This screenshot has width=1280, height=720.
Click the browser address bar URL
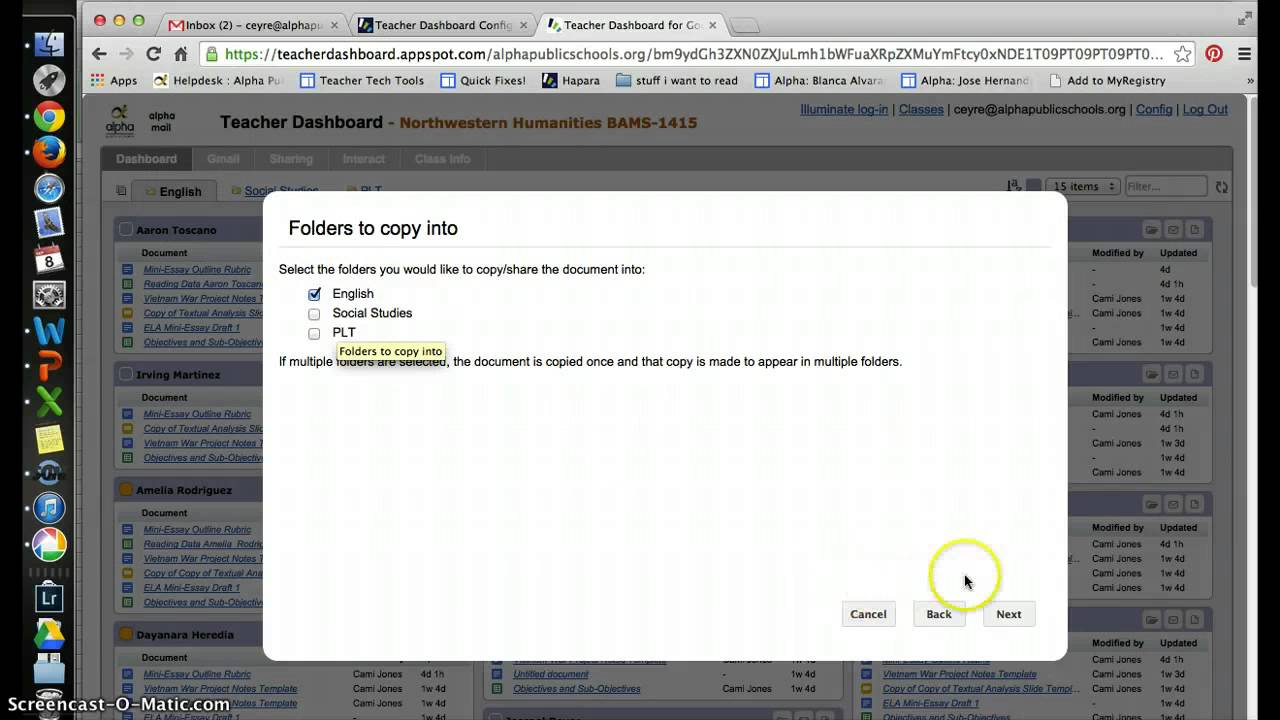694,54
